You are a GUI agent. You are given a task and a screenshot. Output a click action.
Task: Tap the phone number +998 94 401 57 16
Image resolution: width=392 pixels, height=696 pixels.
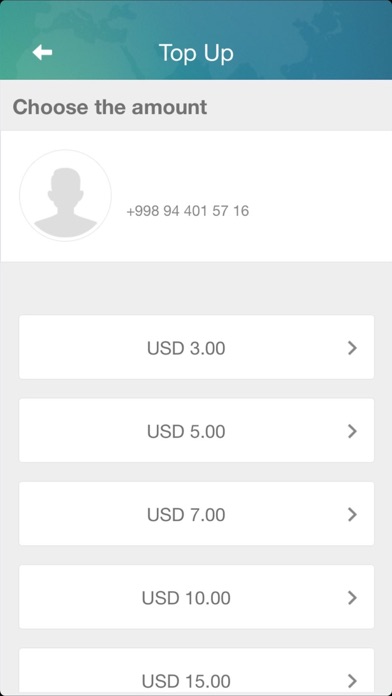click(188, 211)
